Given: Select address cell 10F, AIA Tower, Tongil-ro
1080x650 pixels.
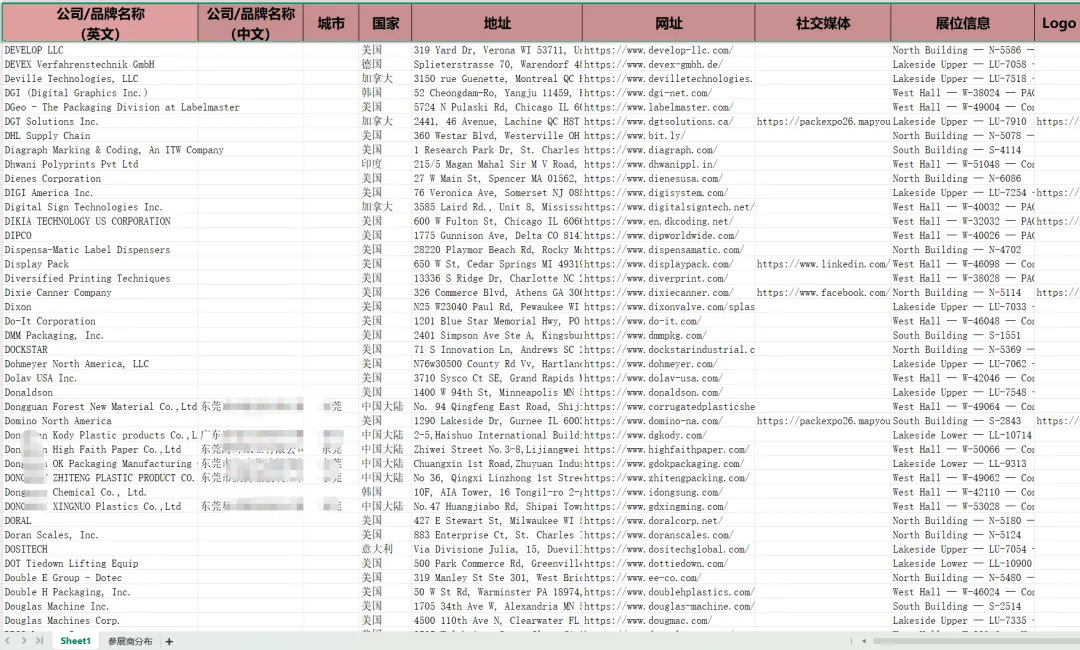Looking at the screenshot, I should (497, 492).
